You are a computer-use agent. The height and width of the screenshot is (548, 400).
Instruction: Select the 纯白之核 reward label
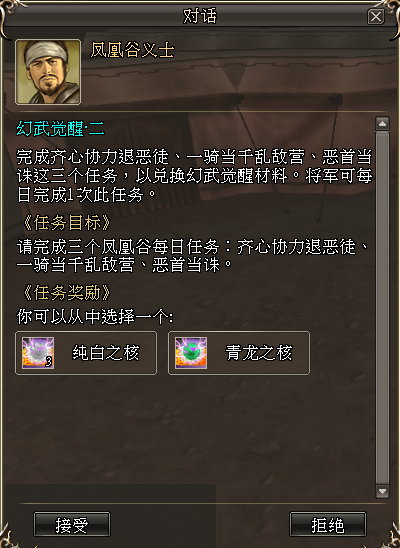pos(106,353)
